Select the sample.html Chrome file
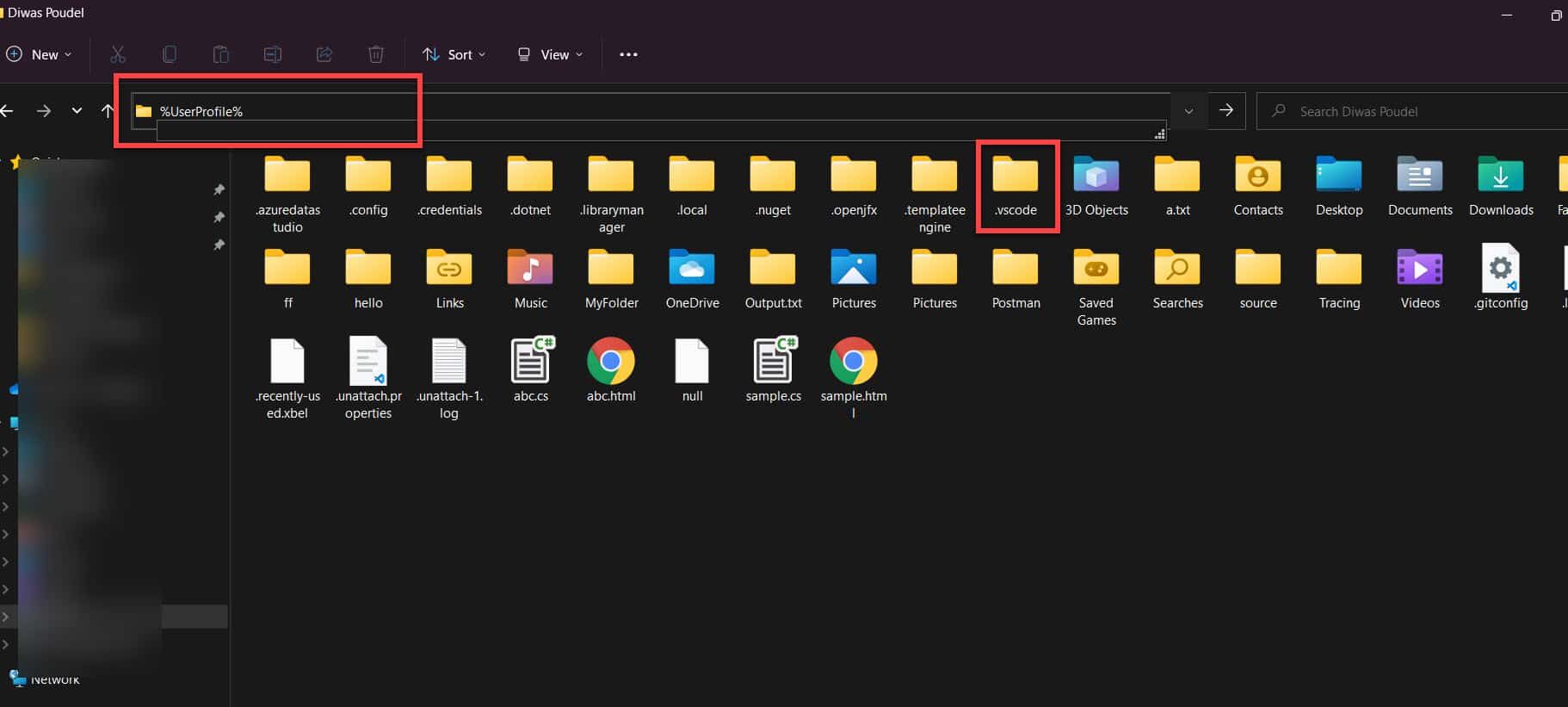1568x707 pixels. [x=854, y=379]
